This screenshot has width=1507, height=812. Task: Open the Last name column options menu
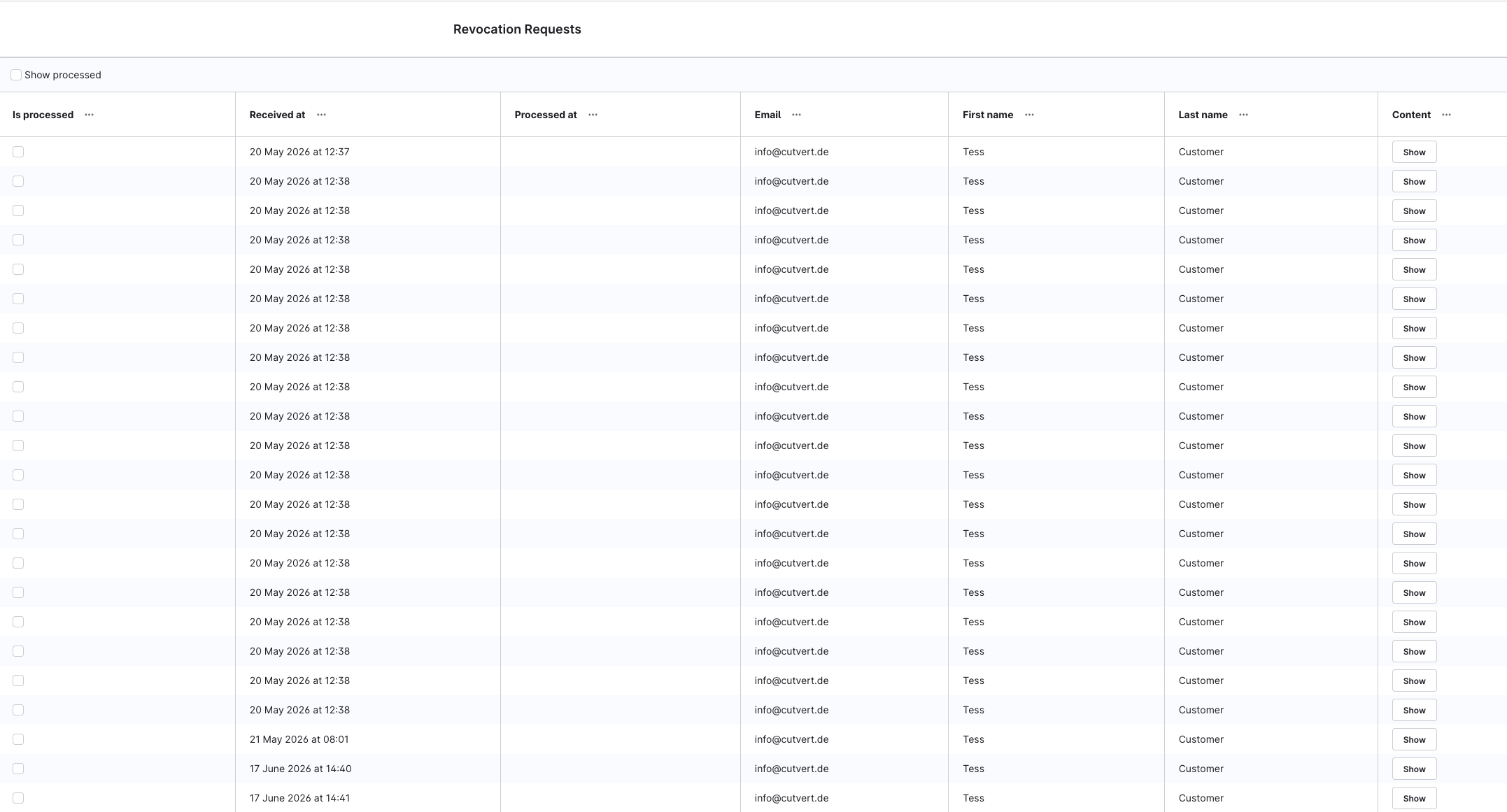tap(1243, 115)
